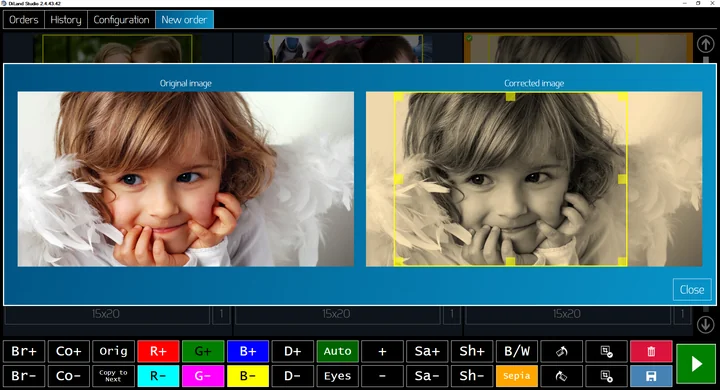Click the top-center yellow crop handle
The height and width of the screenshot is (390, 720).
(x=510, y=96)
